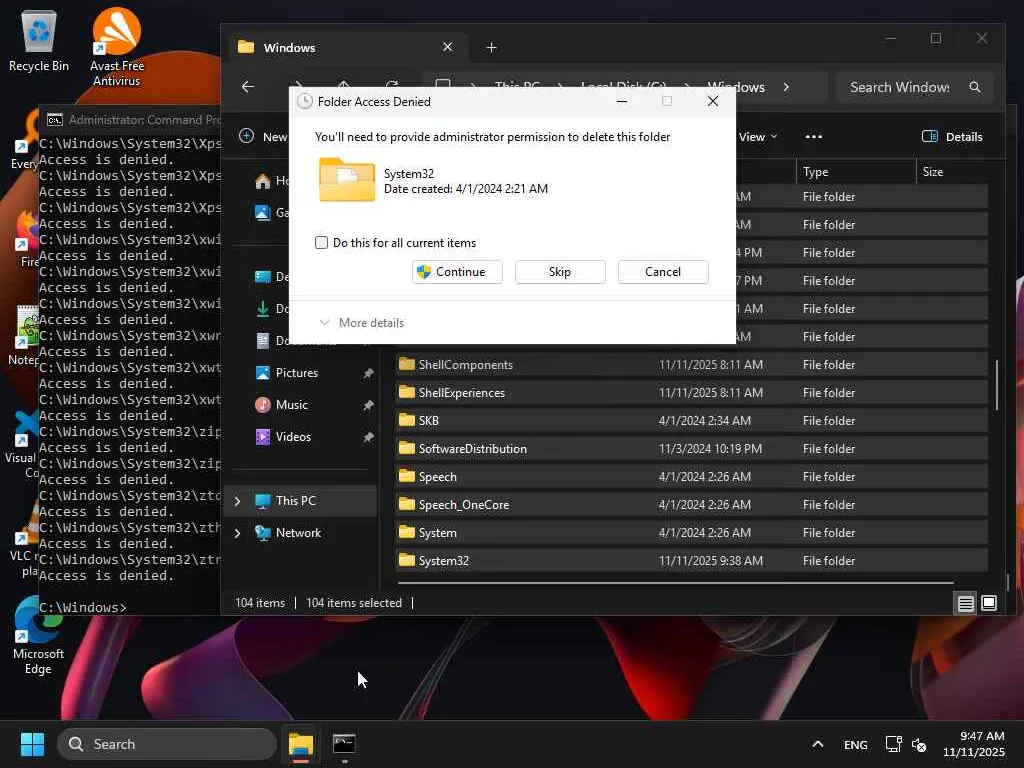This screenshot has width=1024, height=768.
Task: Click the magnifier search icon in Explorer
Action: click(975, 87)
